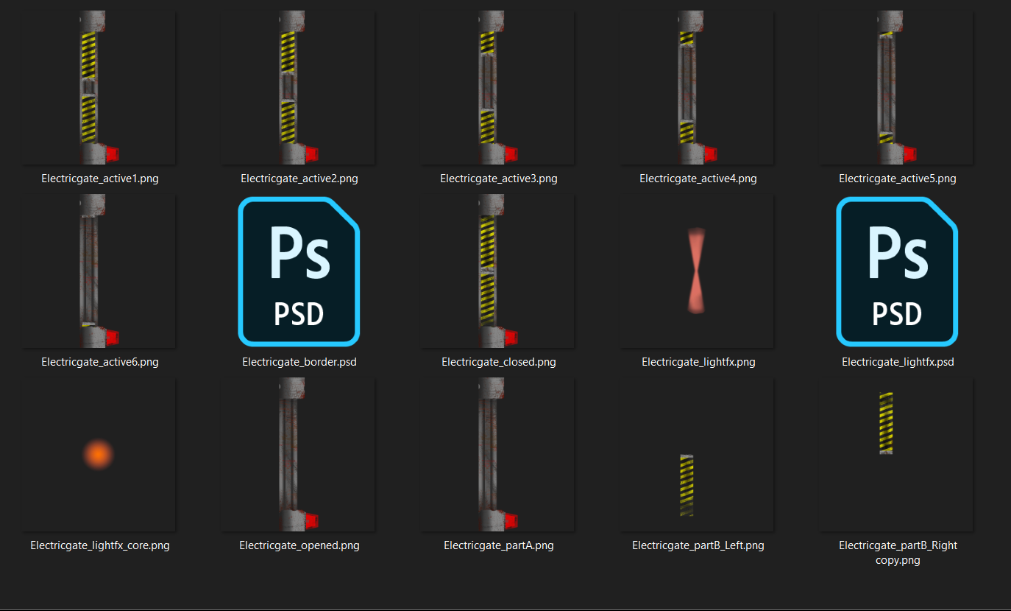Viewport: 1011px width, 611px height.
Task: Choose the Electricgate_opened.png thumbnail
Action: (x=299, y=454)
